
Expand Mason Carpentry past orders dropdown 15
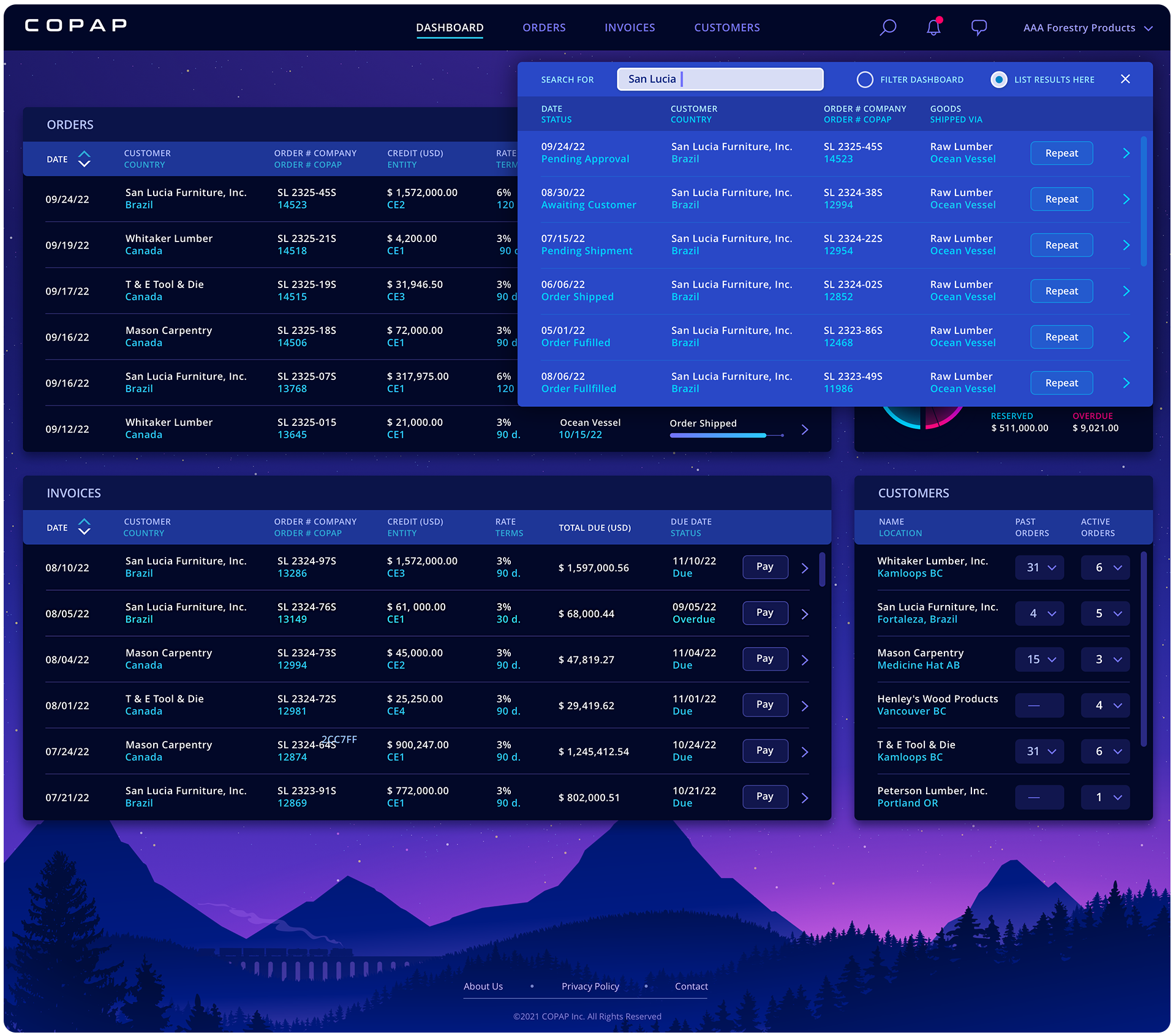coord(1040,659)
